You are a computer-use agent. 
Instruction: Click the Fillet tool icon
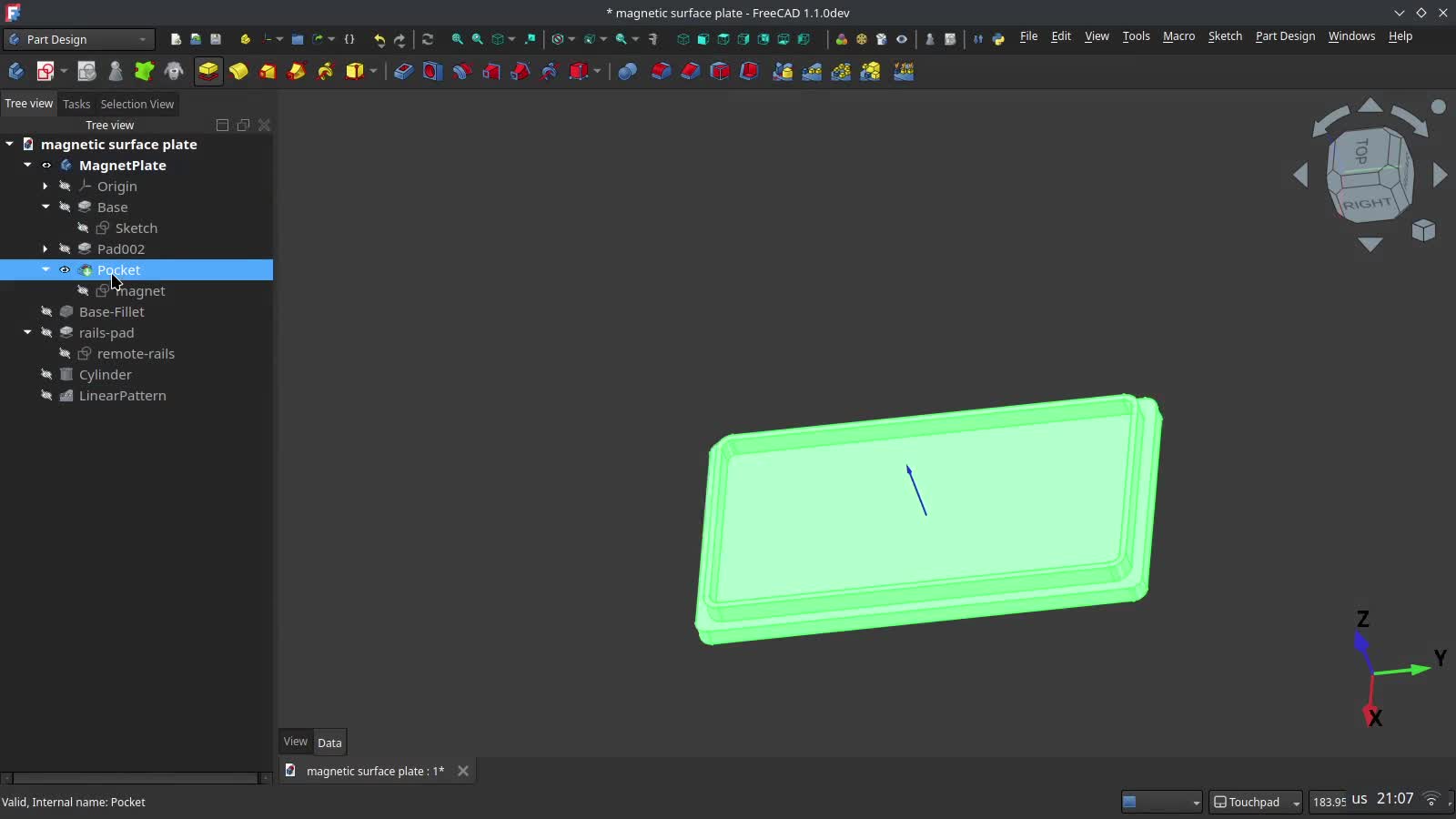pos(661,71)
